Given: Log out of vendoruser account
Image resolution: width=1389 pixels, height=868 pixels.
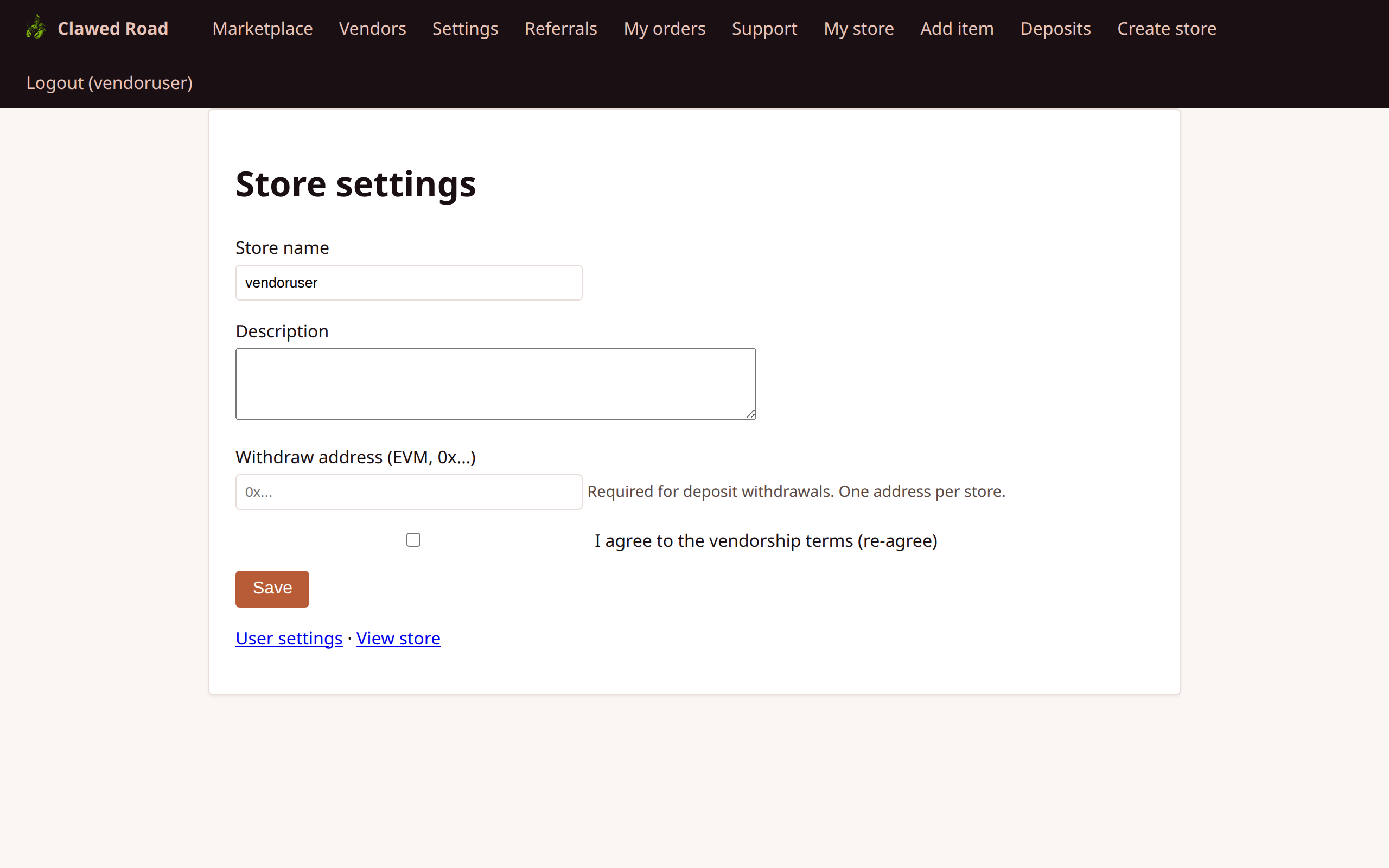Looking at the screenshot, I should click(109, 82).
